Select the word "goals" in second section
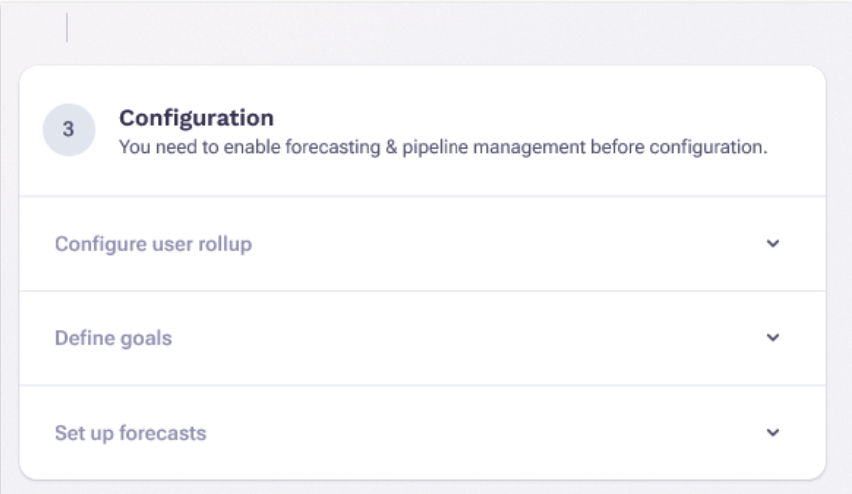This screenshot has width=852, height=494. (x=146, y=338)
